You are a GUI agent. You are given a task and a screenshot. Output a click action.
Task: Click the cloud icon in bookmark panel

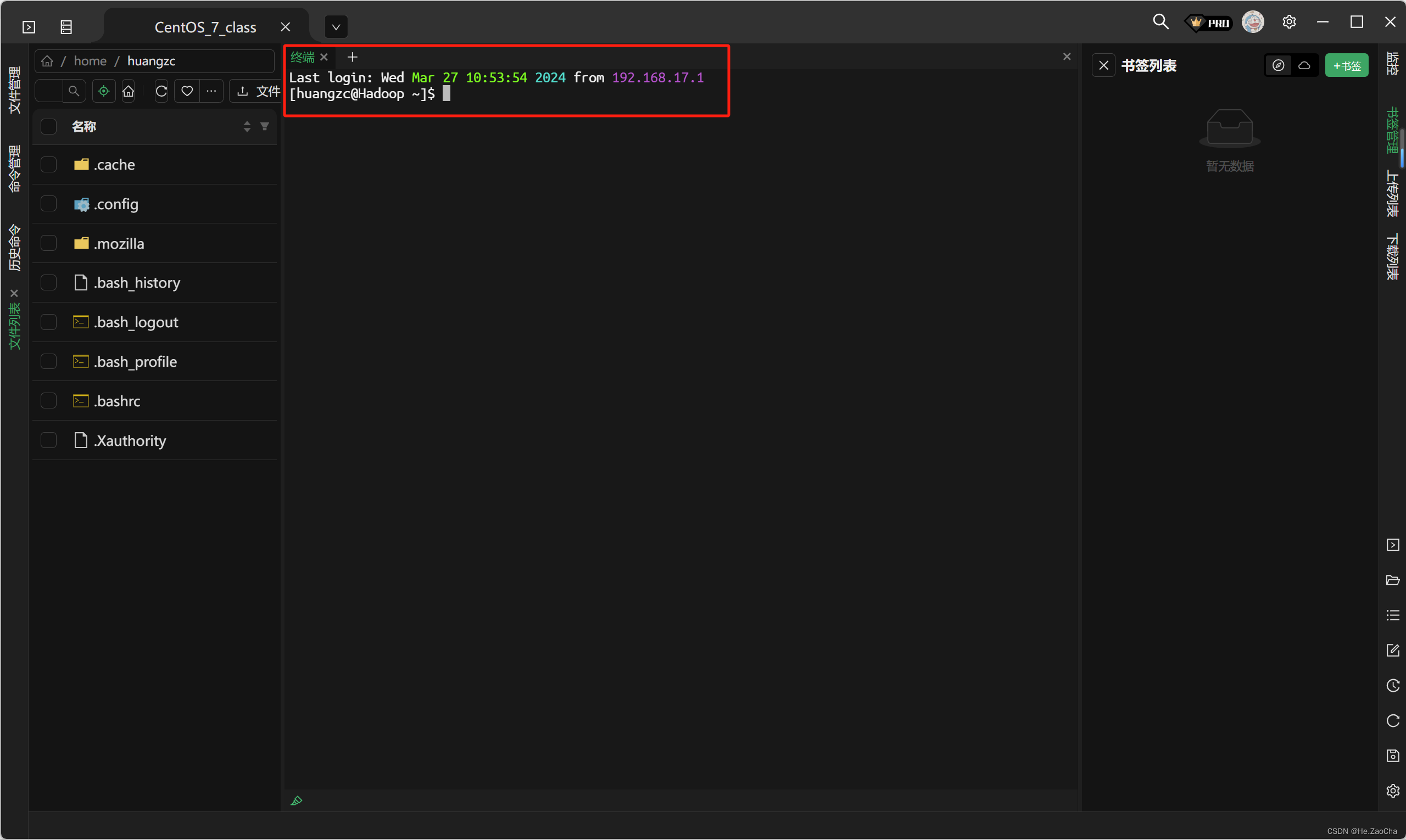[1304, 66]
